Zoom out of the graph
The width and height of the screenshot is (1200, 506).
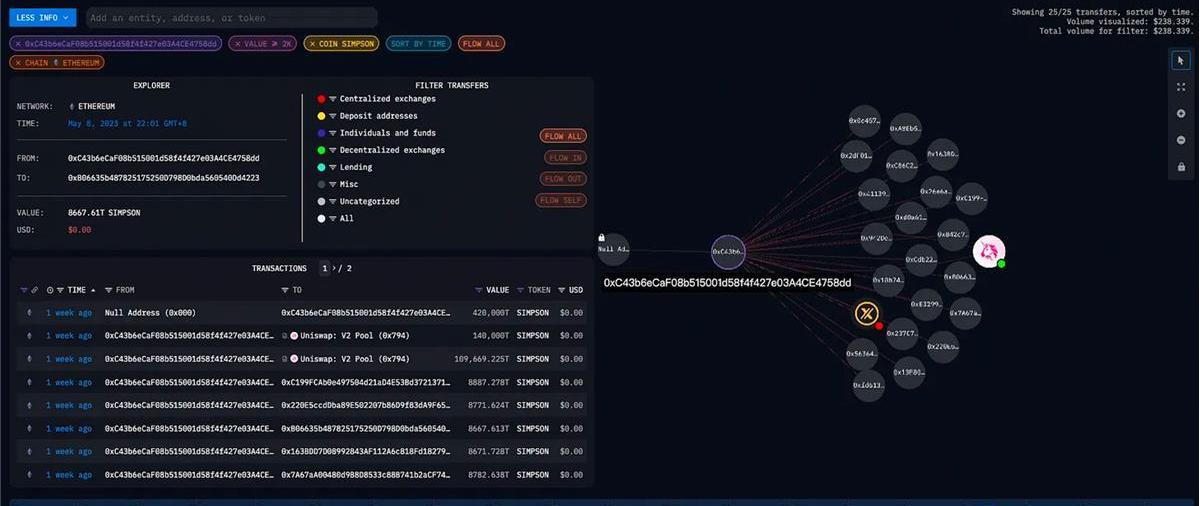click(1181, 140)
